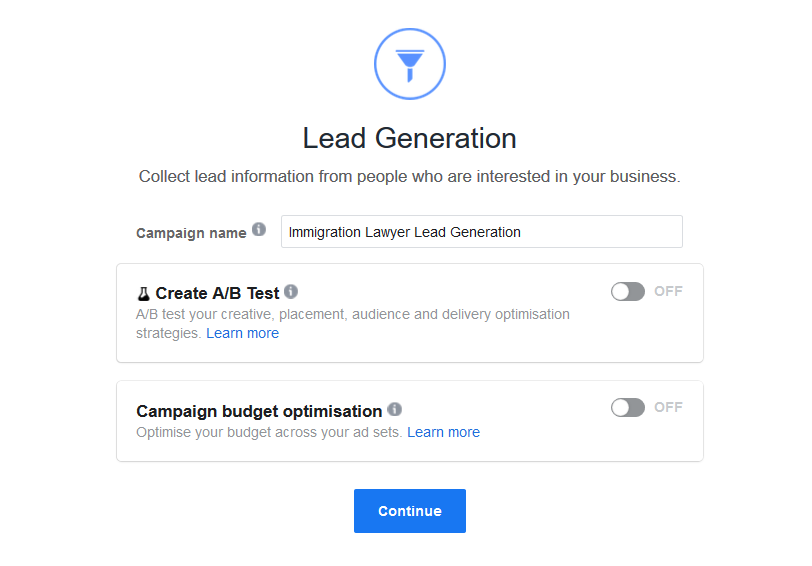This screenshot has width=812, height=566.
Task: Click the Lead Generation heading
Action: pos(410,138)
